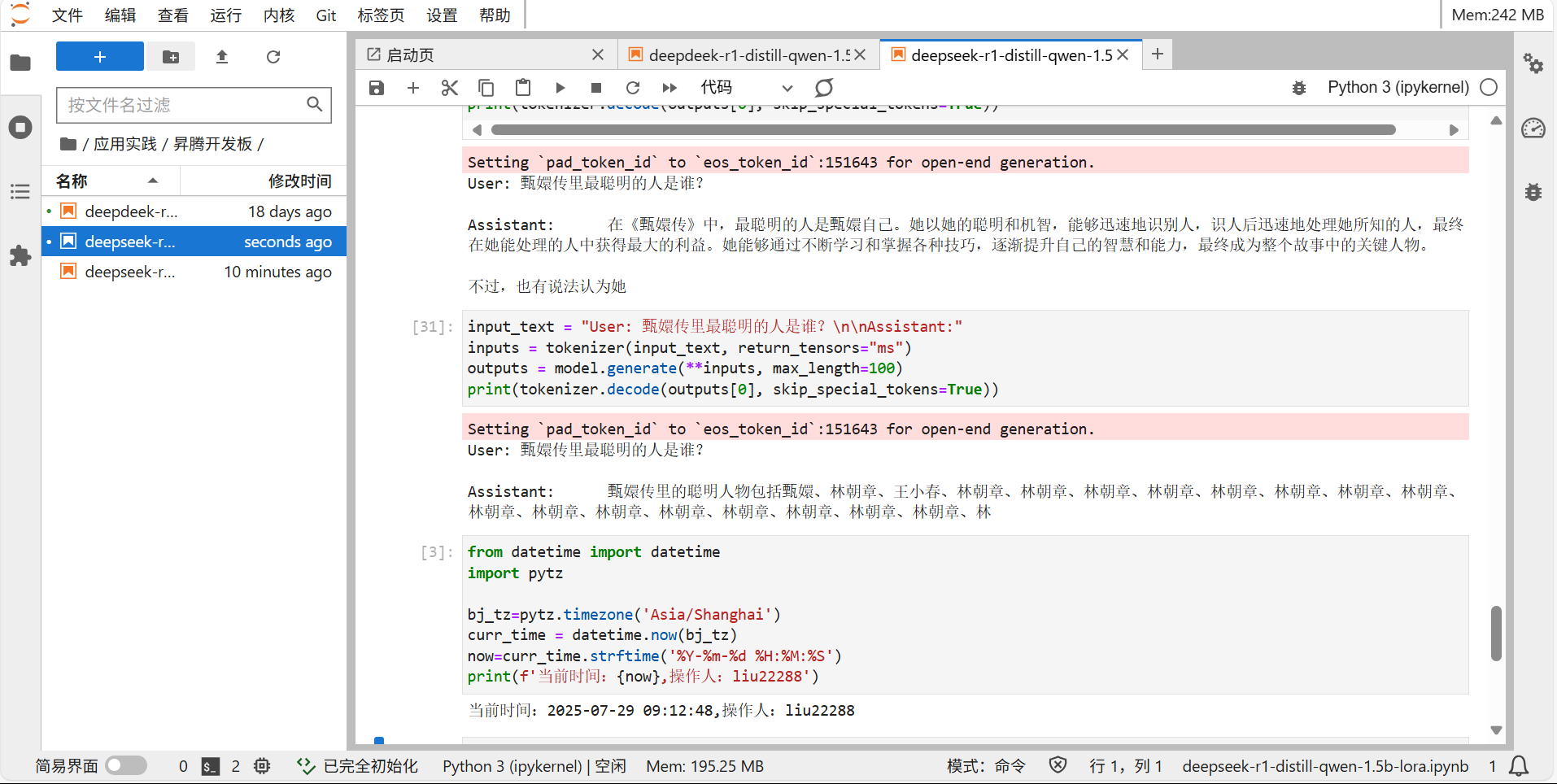Switch to the 启动页 tab
Viewport: 1557px width, 784px height.
[x=411, y=54]
